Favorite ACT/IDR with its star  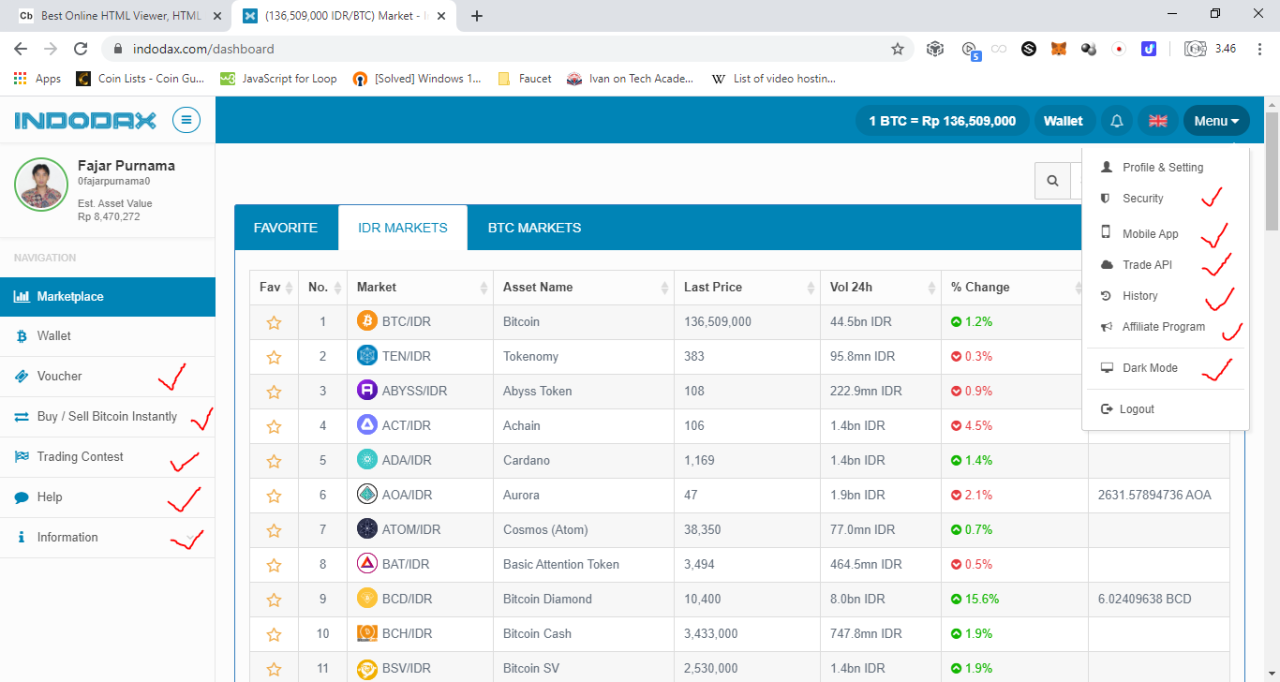click(x=273, y=426)
